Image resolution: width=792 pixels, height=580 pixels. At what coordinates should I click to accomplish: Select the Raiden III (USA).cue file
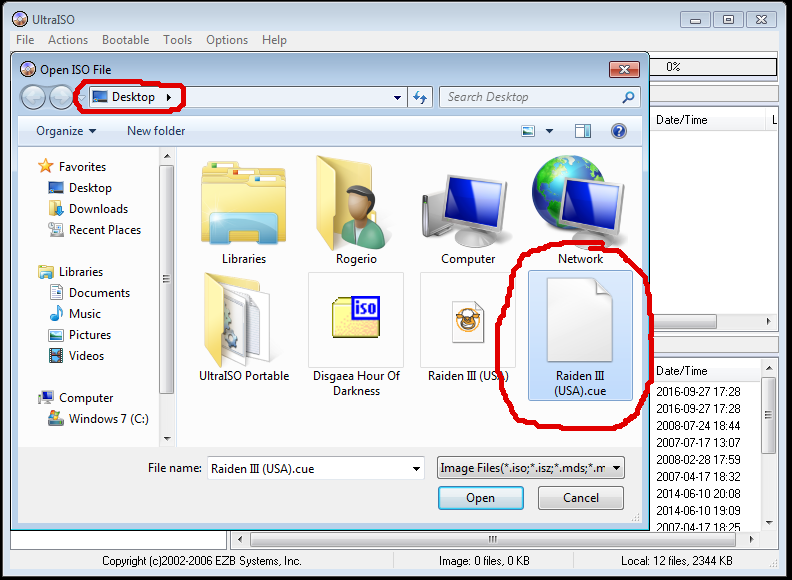pos(580,330)
